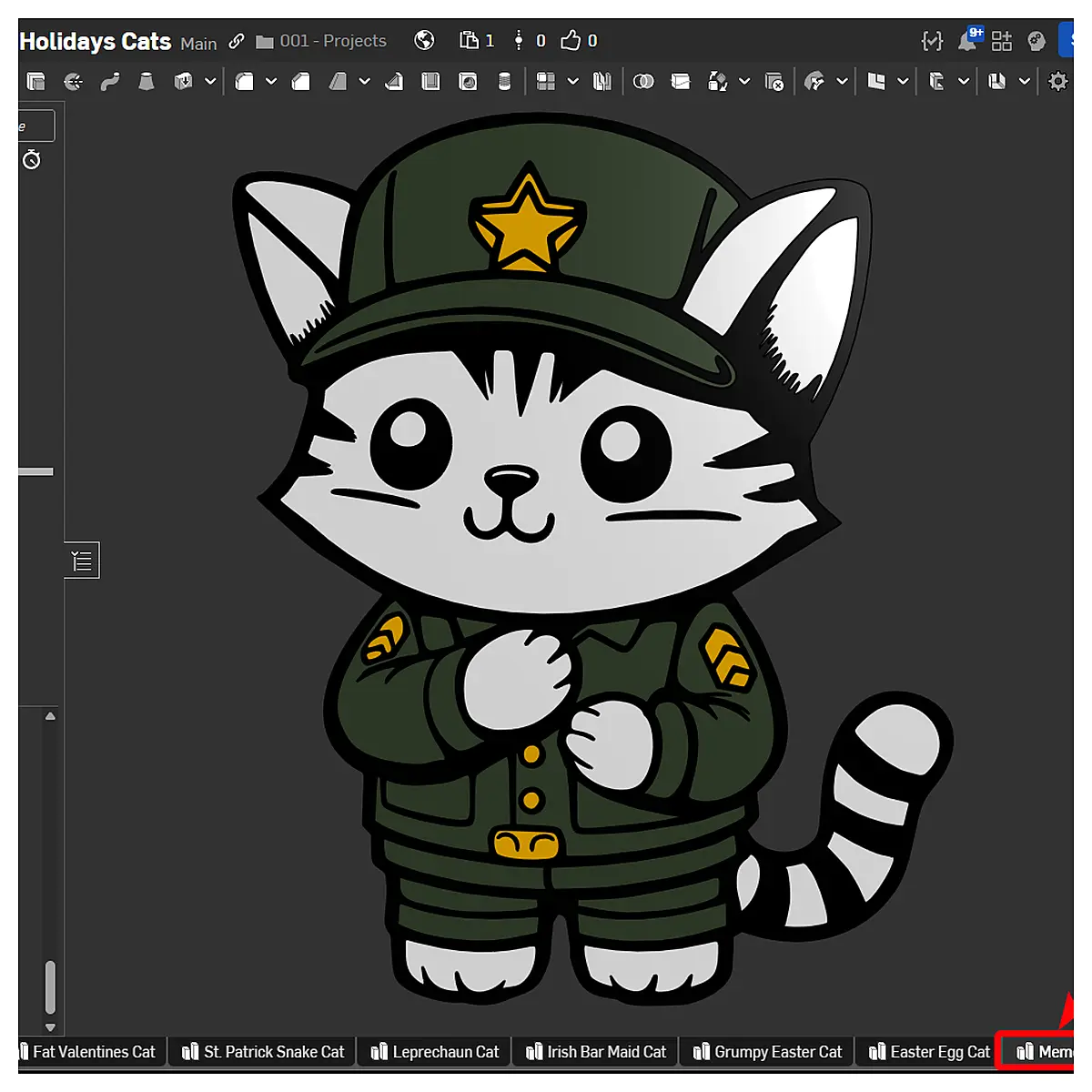Image resolution: width=1092 pixels, height=1092 pixels.
Task: Open the Irish Bar Maid Cat tab
Action: coord(596,1052)
